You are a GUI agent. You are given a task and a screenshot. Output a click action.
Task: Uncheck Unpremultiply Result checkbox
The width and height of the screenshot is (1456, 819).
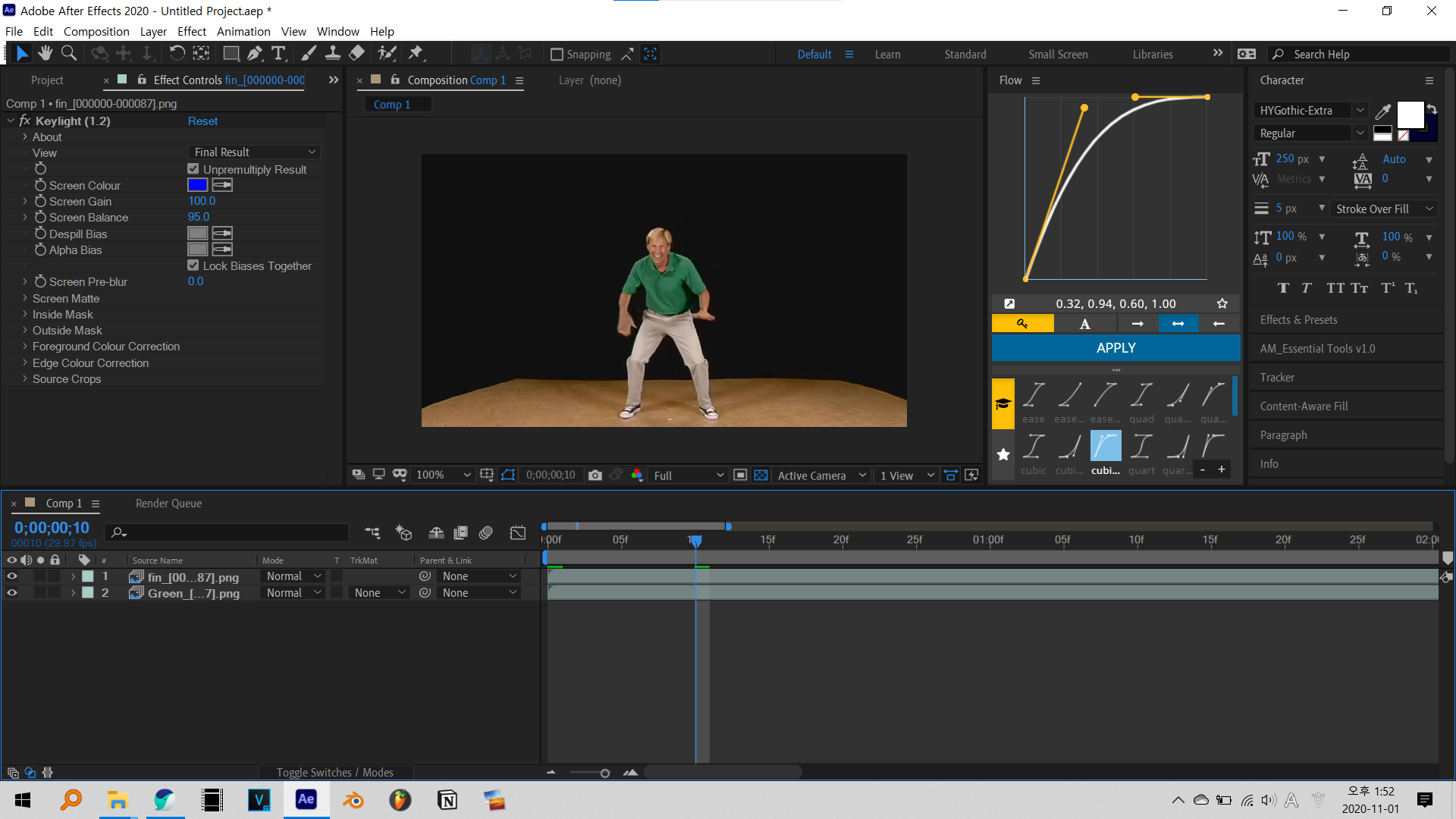(x=193, y=169)
